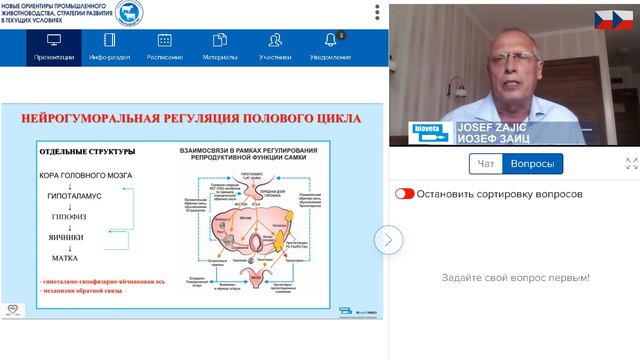
Task: Click text ГИПОФИЗ on the slide
Action: click(69, 217)
